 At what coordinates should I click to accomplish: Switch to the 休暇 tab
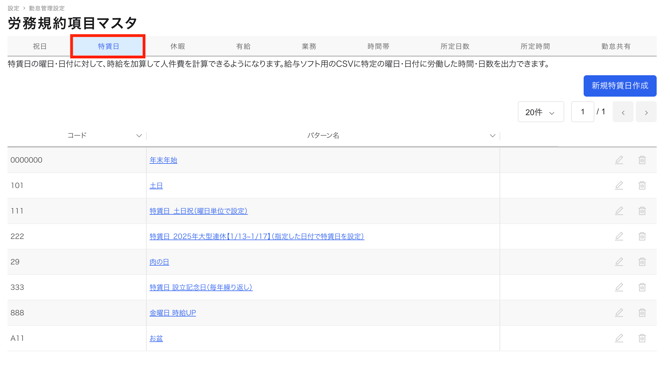tap(177, 46)
